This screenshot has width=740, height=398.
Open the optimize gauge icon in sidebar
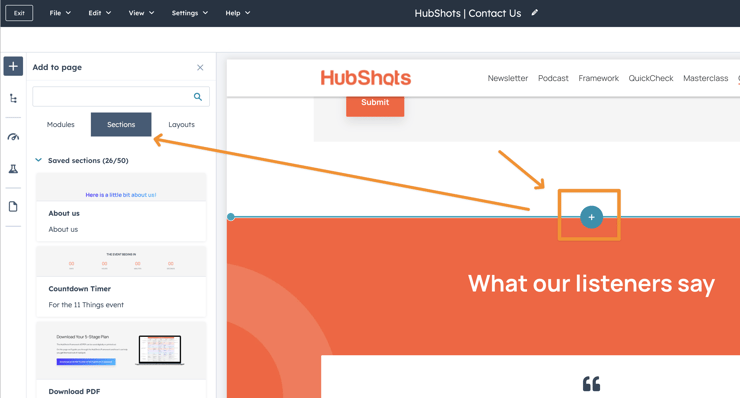click(13, 137)
